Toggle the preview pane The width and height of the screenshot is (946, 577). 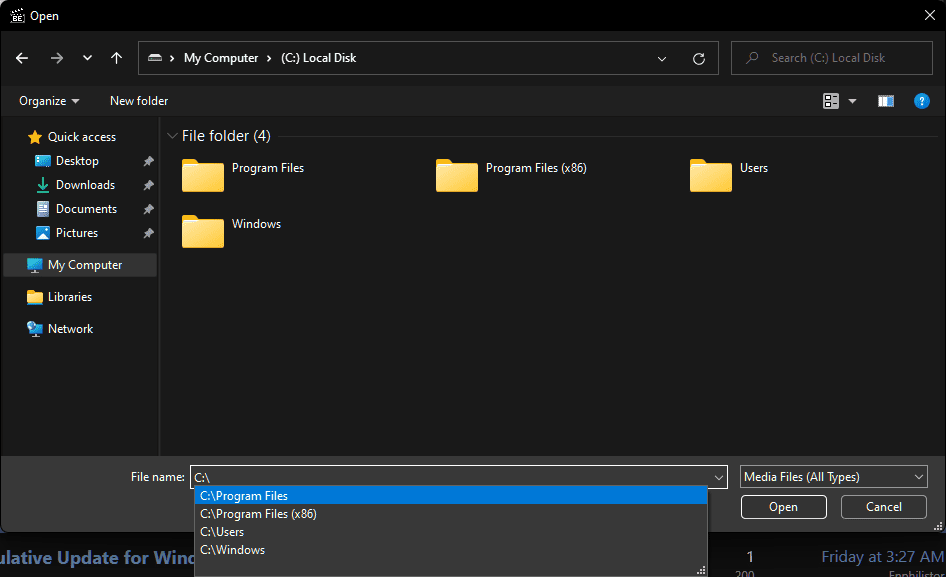pyautogui.click(x=886, y=101)
